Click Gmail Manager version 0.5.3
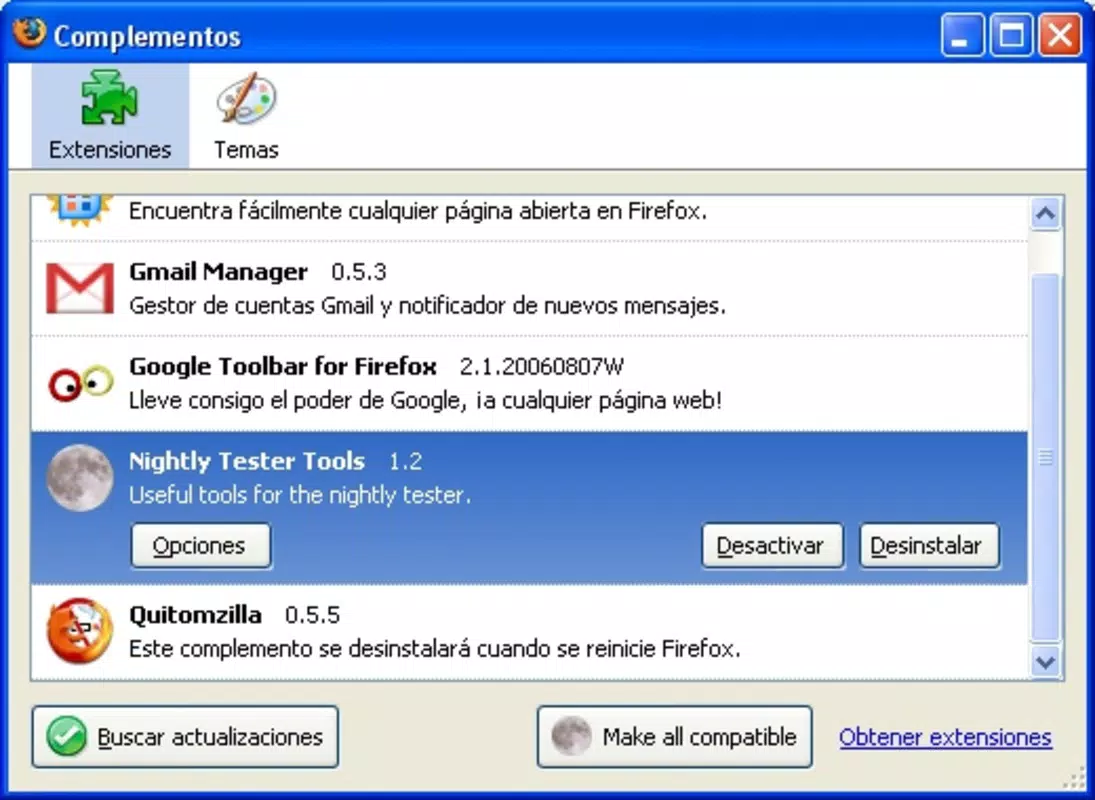 358,272
